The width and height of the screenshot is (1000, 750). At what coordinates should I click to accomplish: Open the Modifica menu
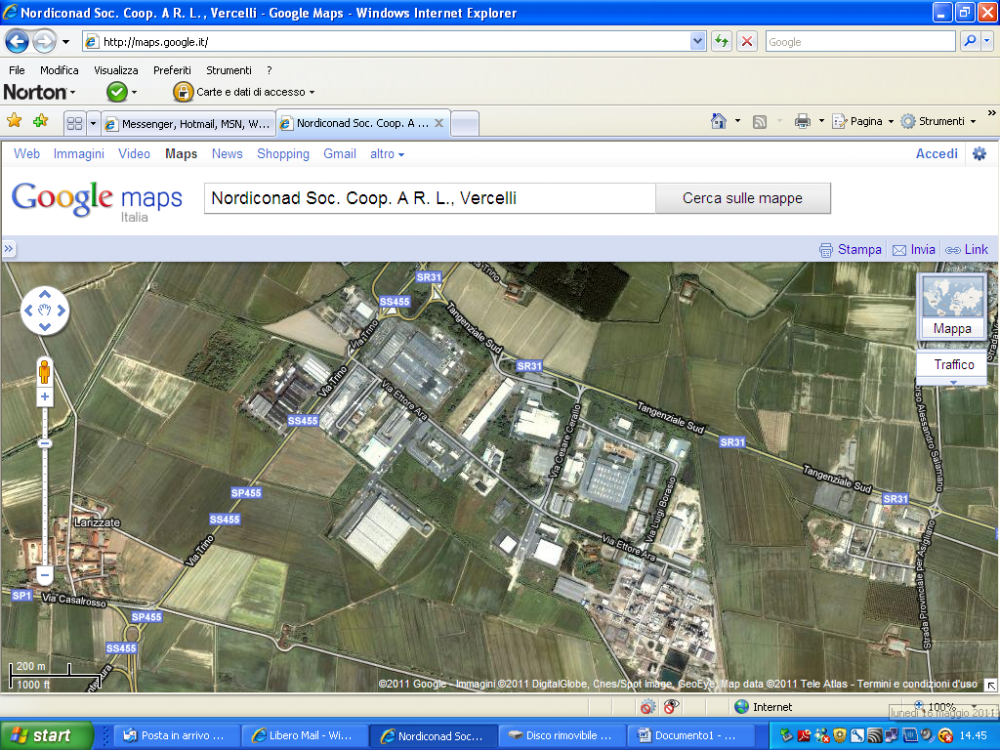click(x=59, y=70)
